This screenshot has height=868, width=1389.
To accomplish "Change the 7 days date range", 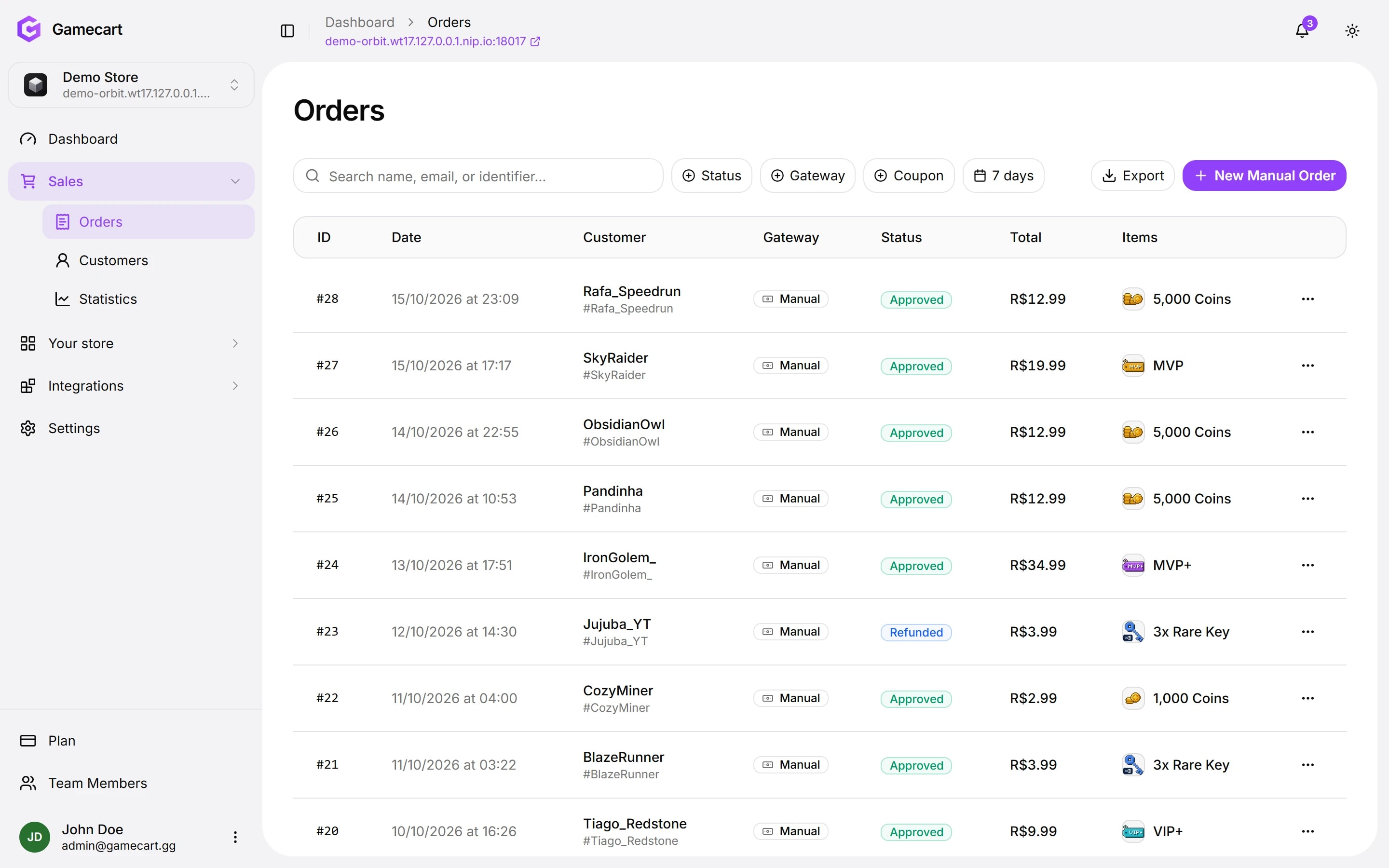I will 1003,176.
